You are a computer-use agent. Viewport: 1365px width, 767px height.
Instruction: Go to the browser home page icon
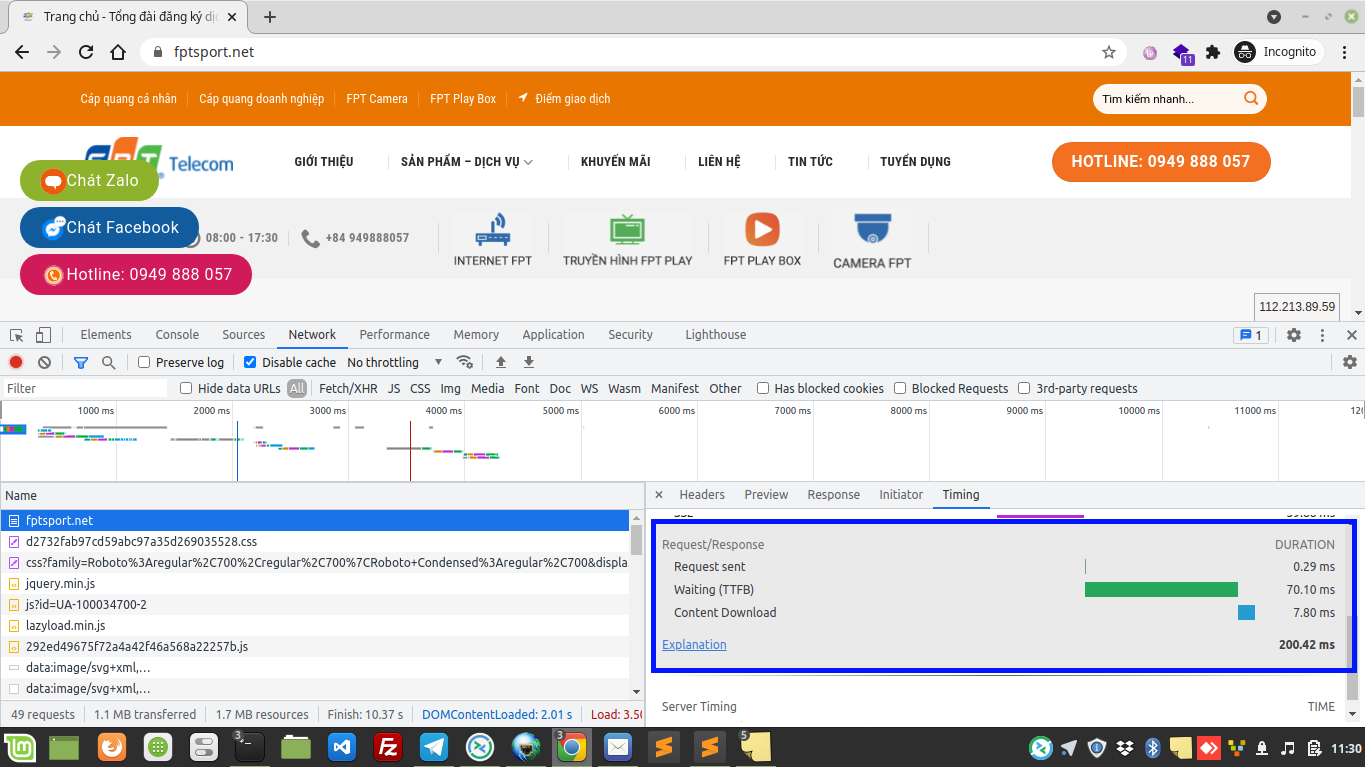click(118, 52)
